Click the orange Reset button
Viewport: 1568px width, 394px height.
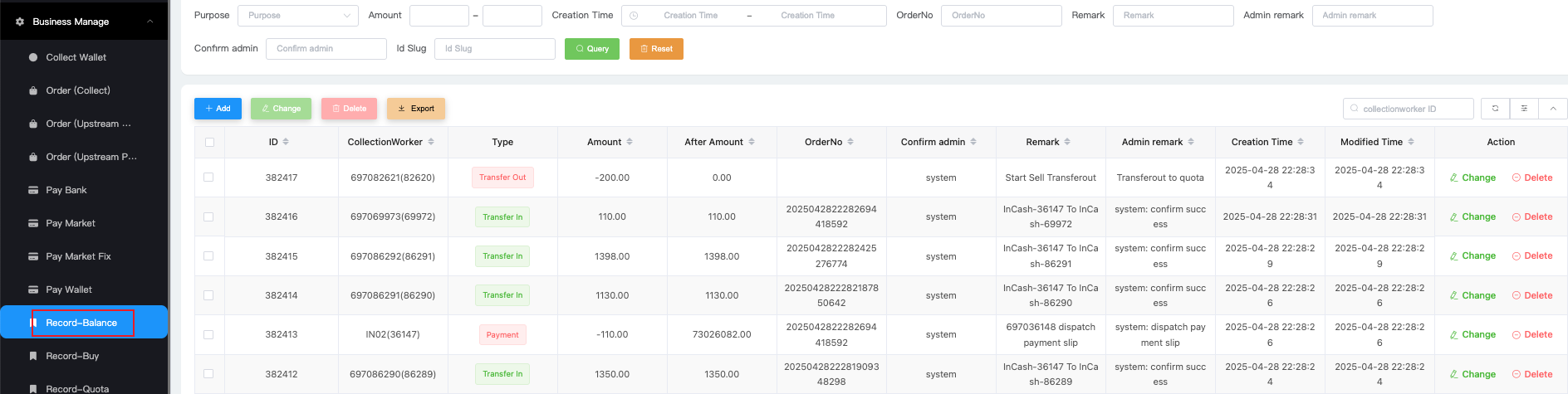[656, 49]
